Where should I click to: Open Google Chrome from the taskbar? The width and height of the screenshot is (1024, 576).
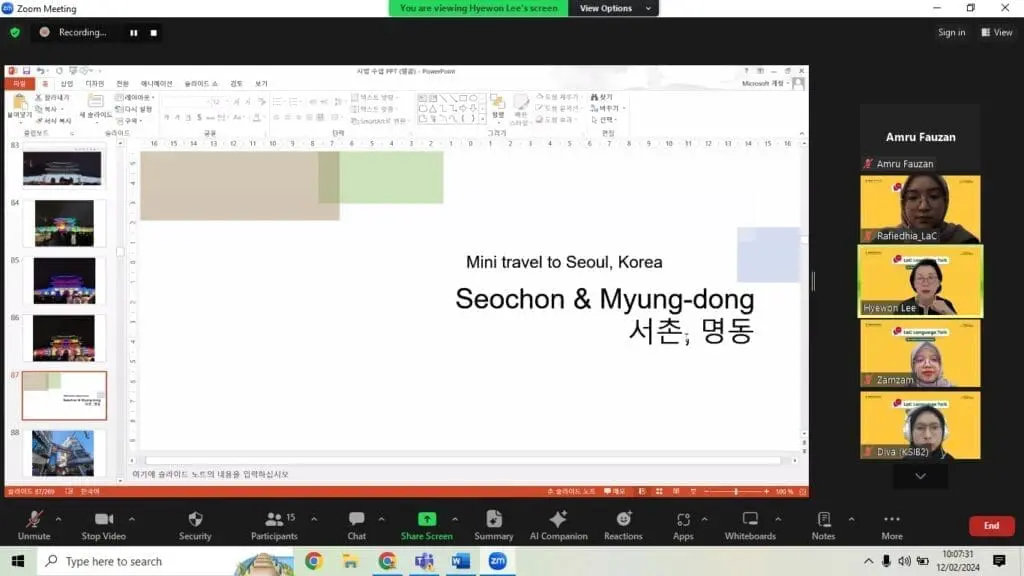[314, 561]
